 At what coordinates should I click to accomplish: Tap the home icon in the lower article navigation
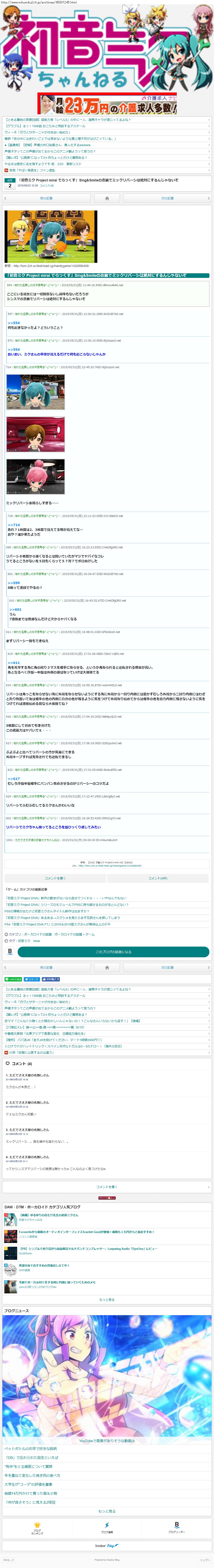pyautogui.click(x=107, y=967)
